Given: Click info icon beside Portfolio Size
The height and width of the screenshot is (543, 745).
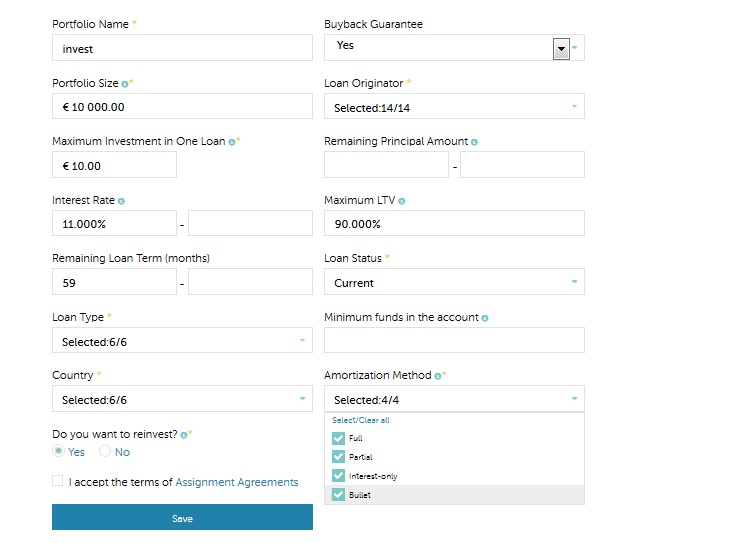Looking at the screenshot, I should pos(125,84).
